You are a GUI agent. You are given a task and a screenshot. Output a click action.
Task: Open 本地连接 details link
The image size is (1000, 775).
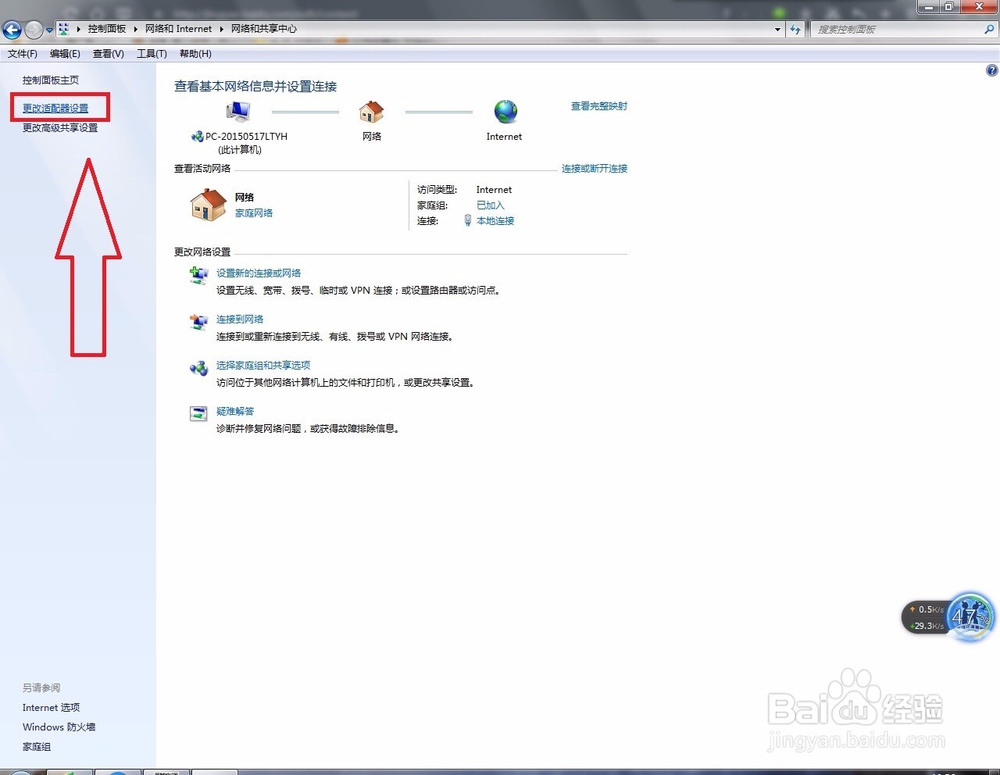495,221
